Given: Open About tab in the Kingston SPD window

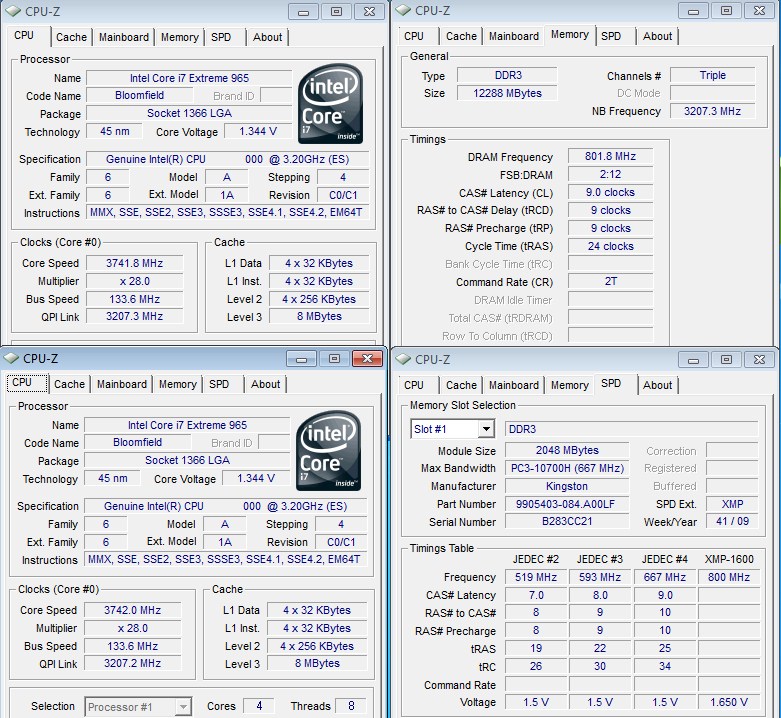Looking at the screenshot, I should point(657,385).
